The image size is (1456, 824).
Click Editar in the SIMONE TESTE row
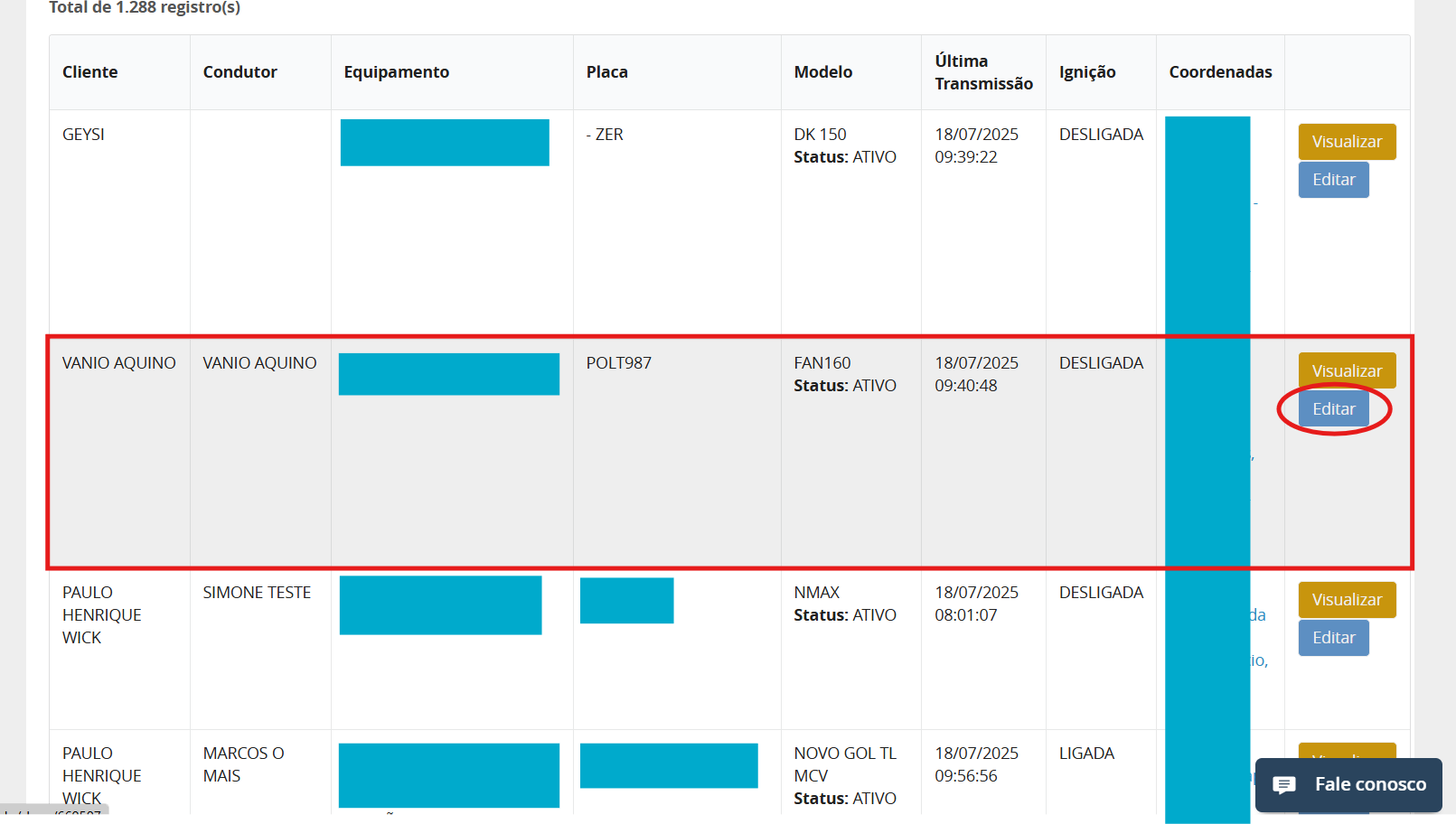[1333, 638]
